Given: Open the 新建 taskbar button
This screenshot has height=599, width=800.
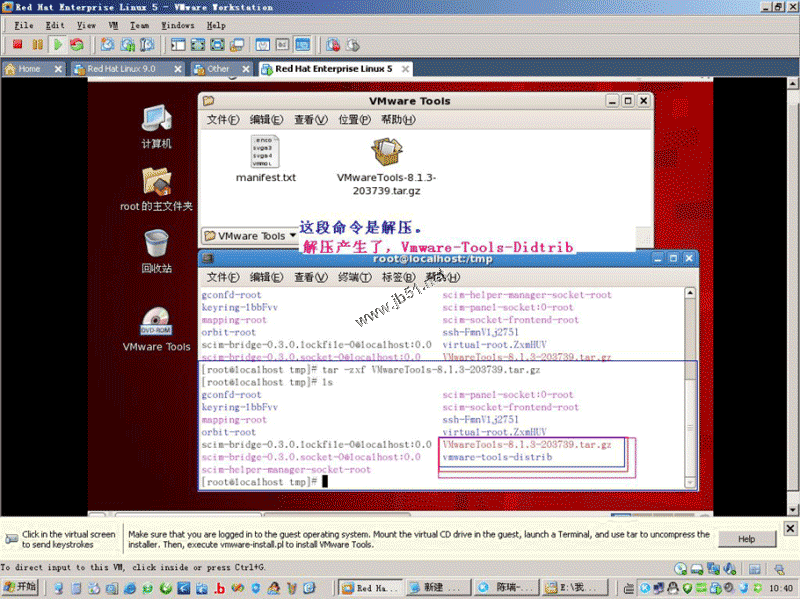Looking at the screenshot, I should [438, 588].
